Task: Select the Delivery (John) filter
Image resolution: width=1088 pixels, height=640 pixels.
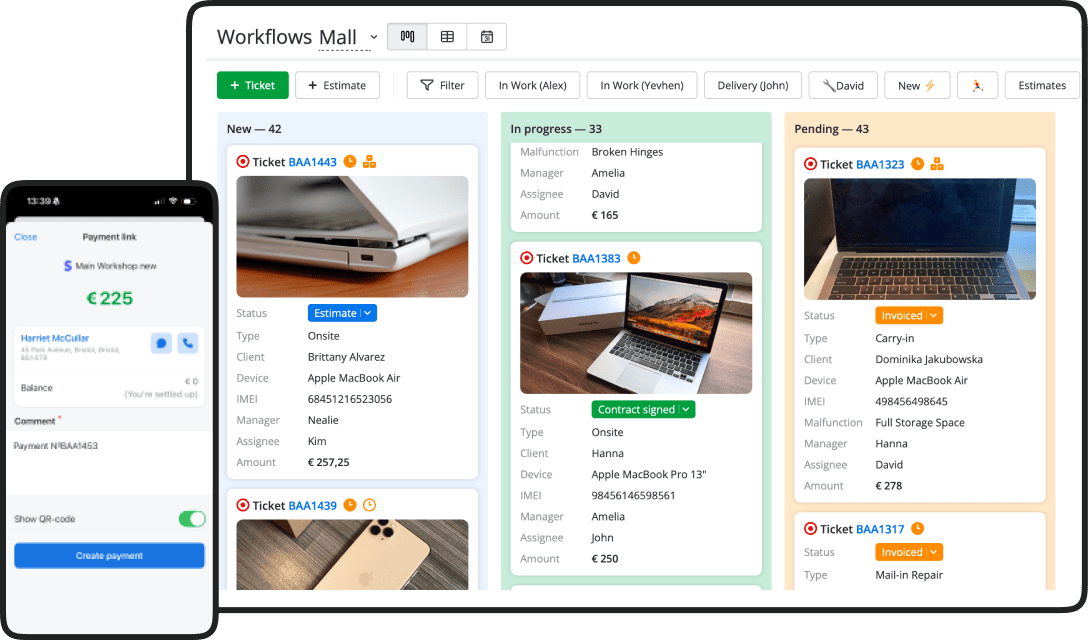Action: [x=752, y=86]
